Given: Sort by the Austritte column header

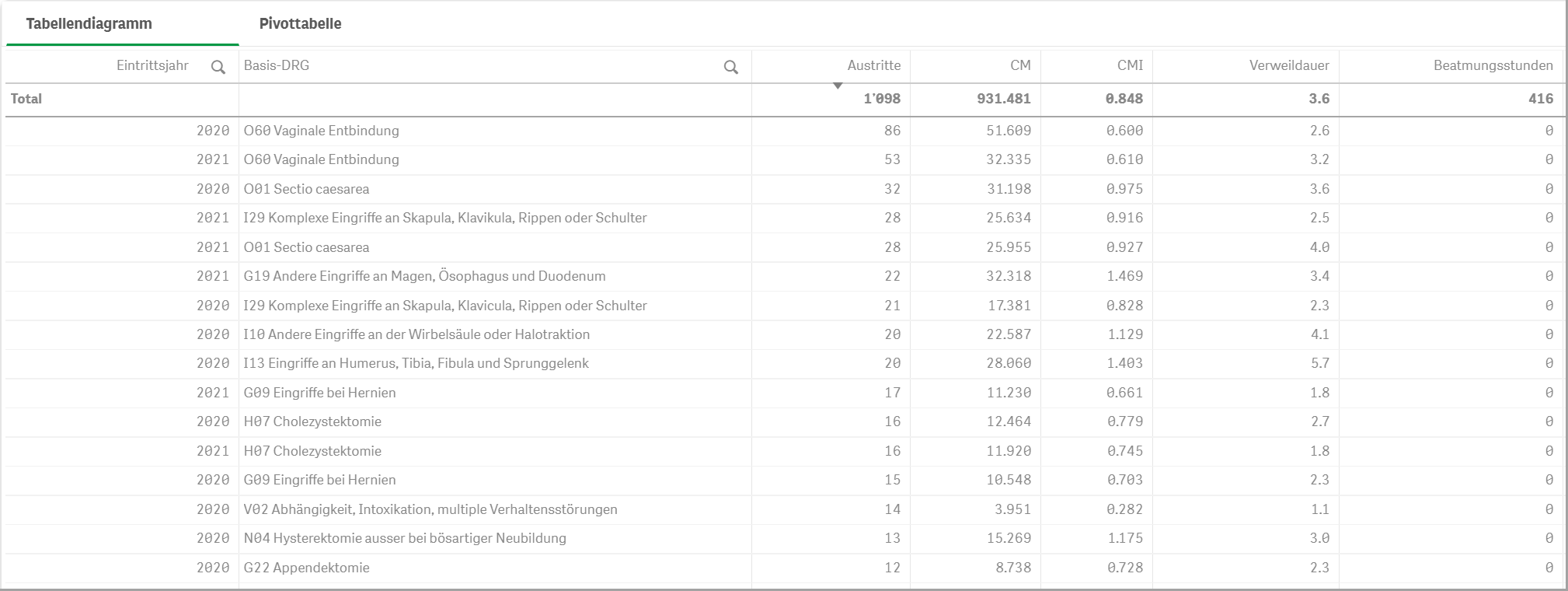Looking at the screenshot, I should tap(873, 65).
